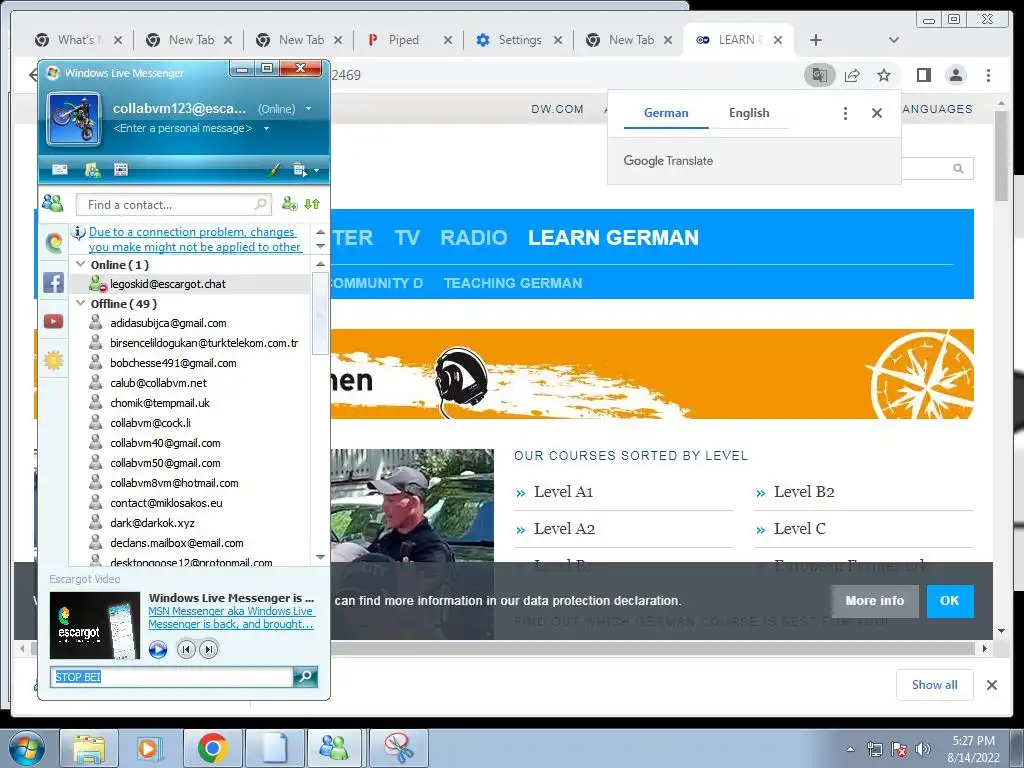Click the add a contact icon
The width and height of the screenshot is (1024, 768).
(x=289, y=204)
